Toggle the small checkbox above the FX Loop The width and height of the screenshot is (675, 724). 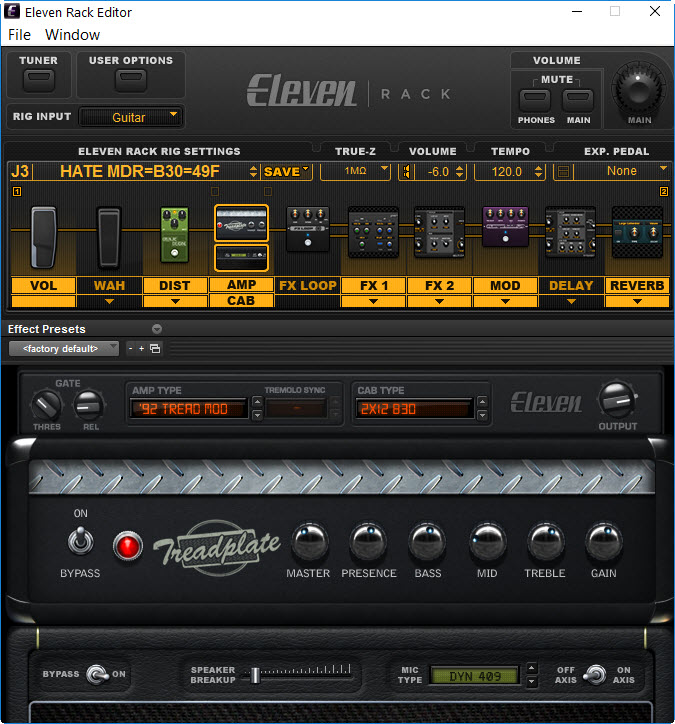click(x=268, y=191)
